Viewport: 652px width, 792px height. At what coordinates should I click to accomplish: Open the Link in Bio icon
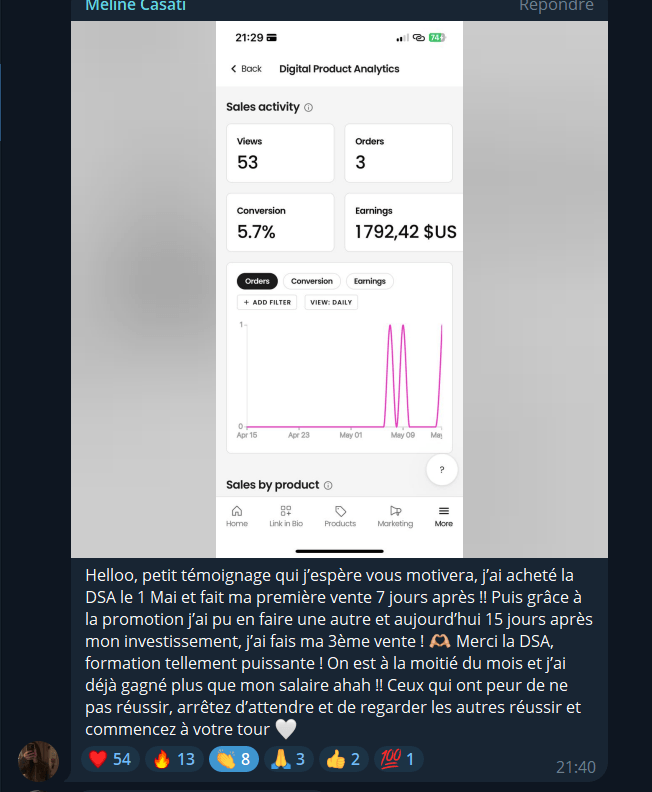[286, 511]
